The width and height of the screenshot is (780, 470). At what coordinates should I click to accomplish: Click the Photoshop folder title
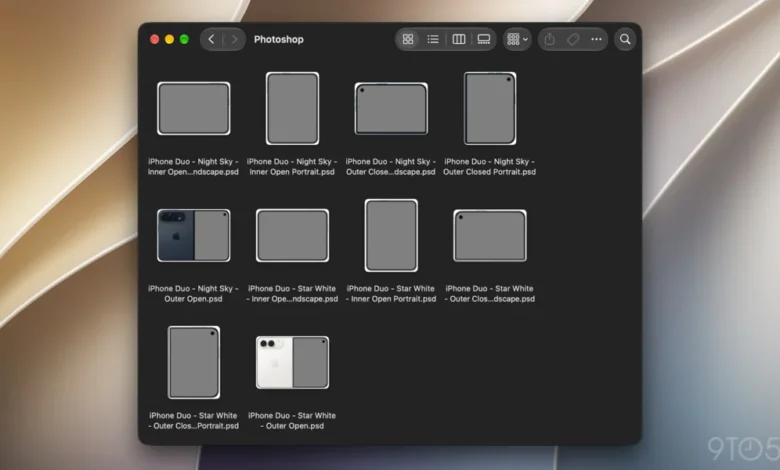(x=279, y=39)
